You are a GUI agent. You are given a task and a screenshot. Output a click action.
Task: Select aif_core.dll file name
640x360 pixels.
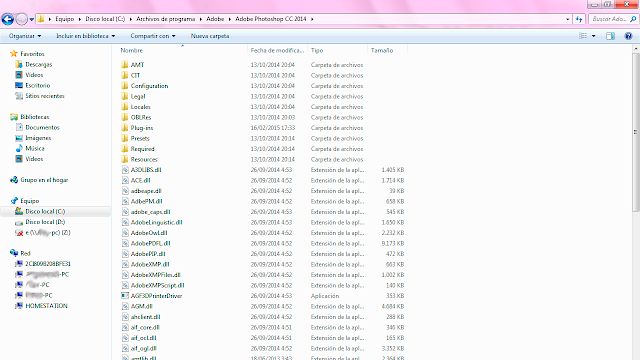(145, 327)
